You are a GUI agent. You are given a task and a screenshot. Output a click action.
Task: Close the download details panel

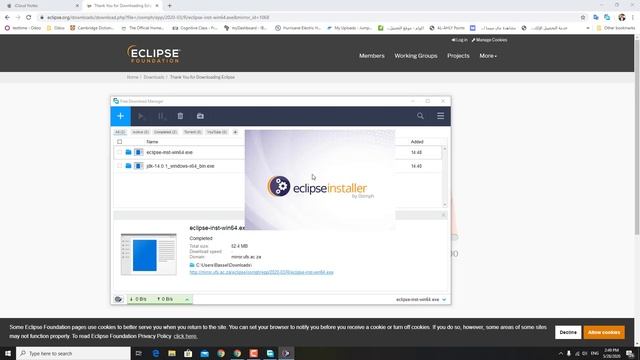coord(443,215)
